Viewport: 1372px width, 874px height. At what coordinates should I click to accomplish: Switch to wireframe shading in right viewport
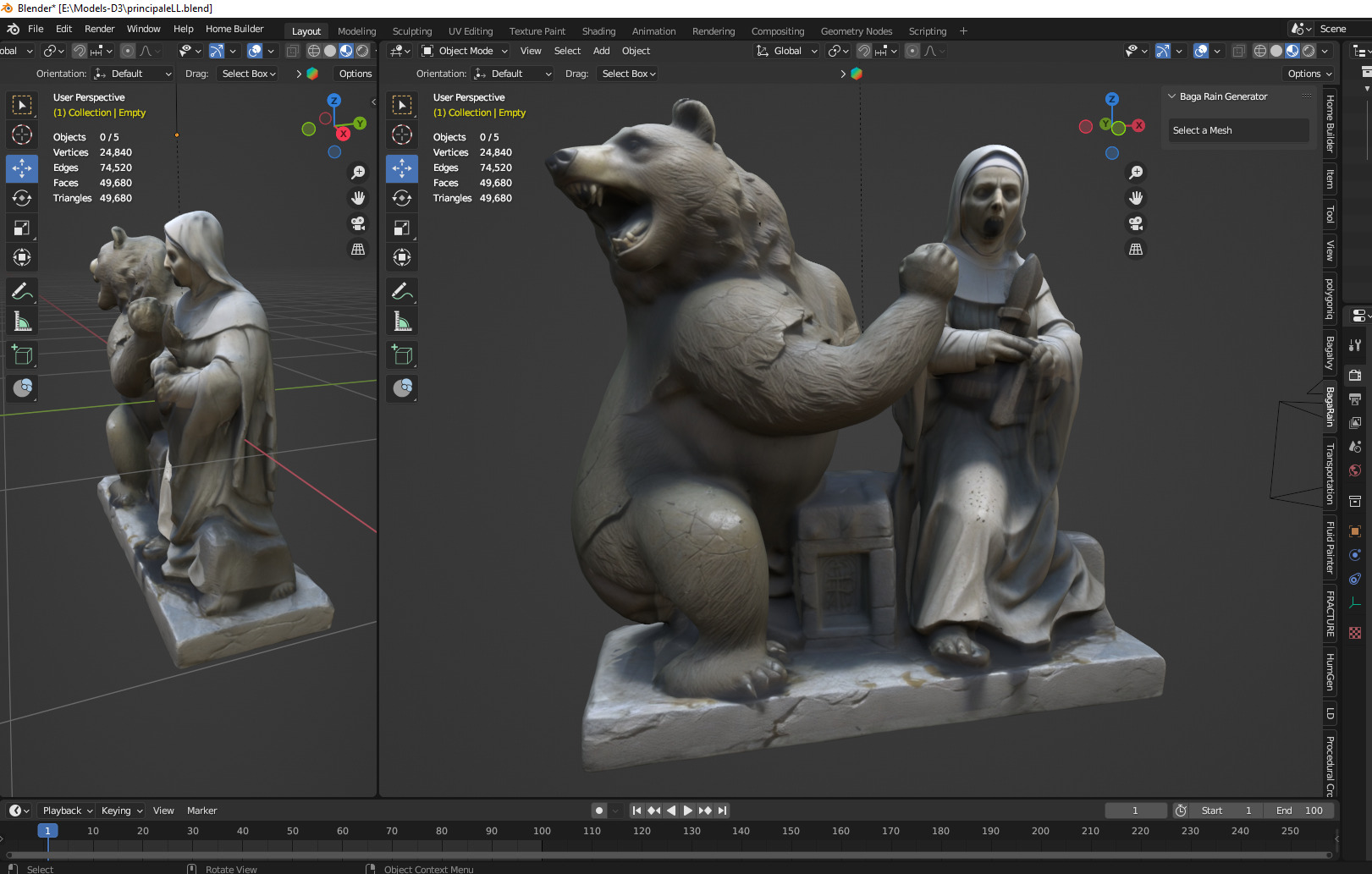point(1260,51)
